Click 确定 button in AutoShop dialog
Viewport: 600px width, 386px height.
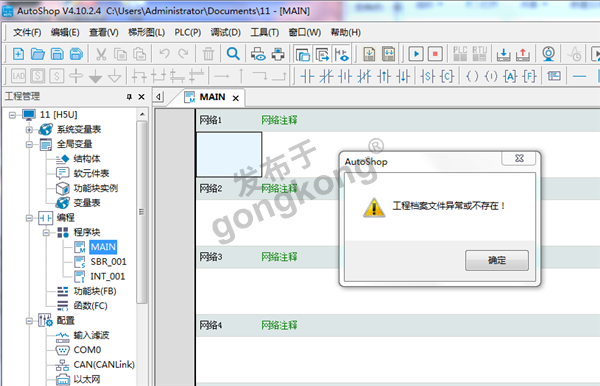click(497, 261)
